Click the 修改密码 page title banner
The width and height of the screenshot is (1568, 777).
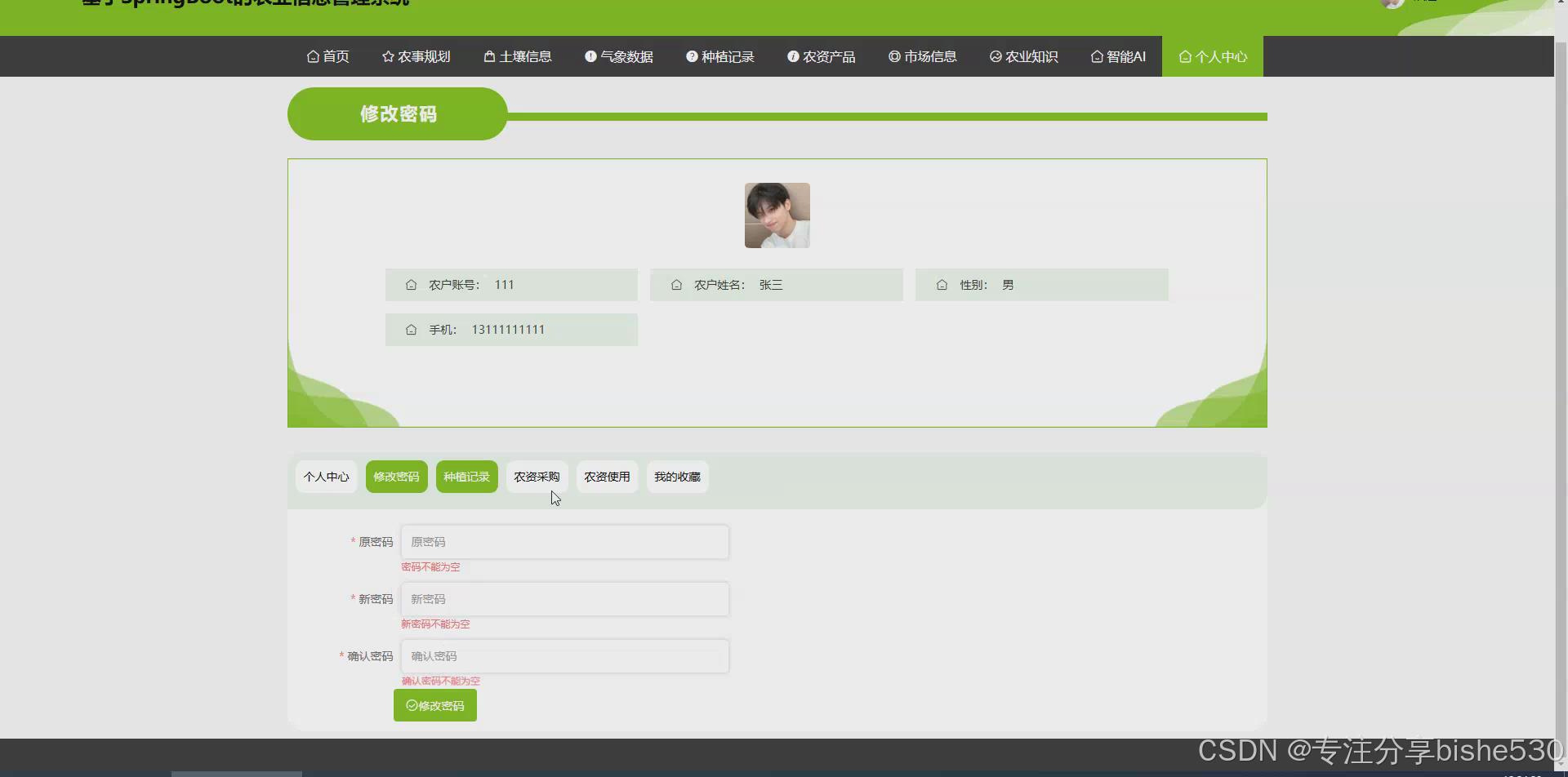398,113
